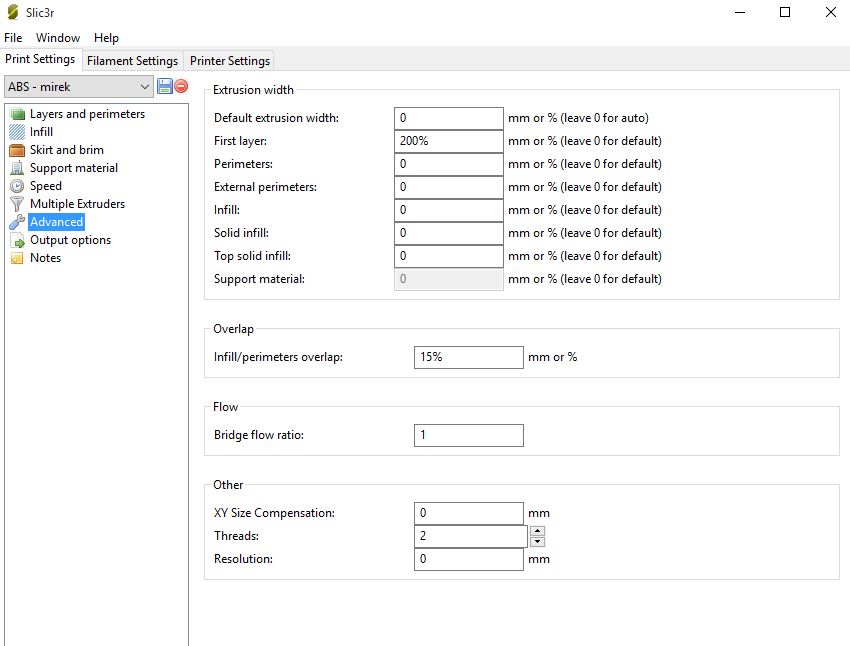Switch to the Printer Settings tab
The height and width of the screenshot is (646, 850).
[x=230, y=61]
